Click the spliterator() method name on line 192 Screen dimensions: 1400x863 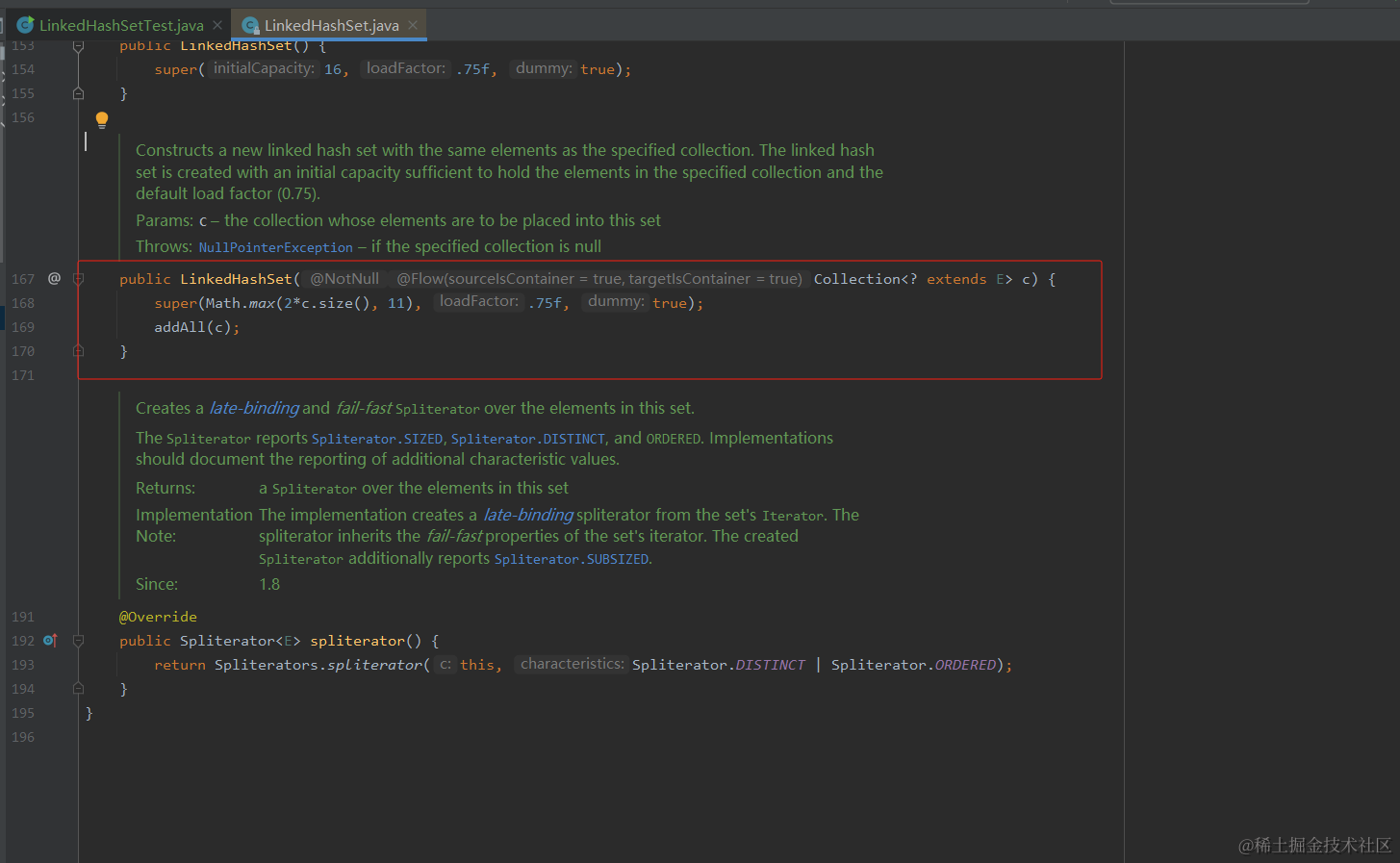(357, 641)
